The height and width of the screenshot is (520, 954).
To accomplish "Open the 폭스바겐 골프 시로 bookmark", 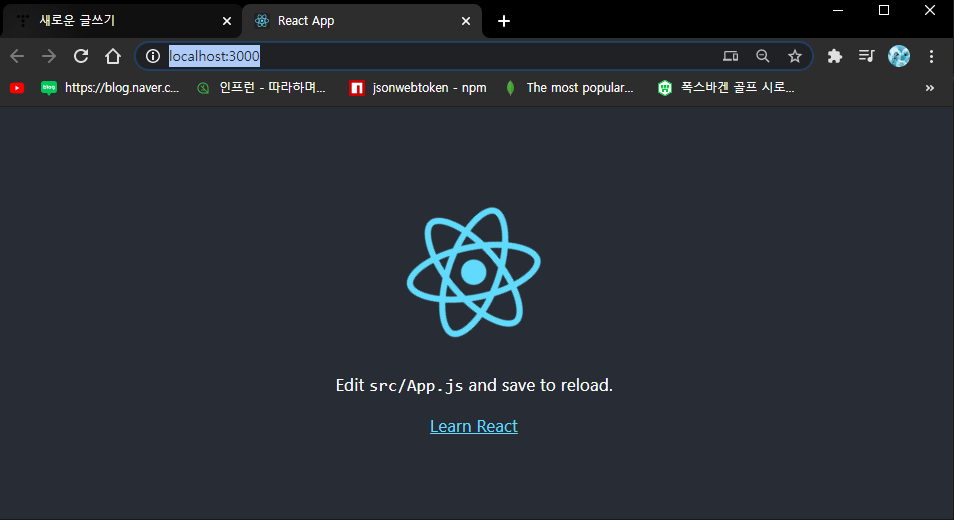I will (726, 88).
